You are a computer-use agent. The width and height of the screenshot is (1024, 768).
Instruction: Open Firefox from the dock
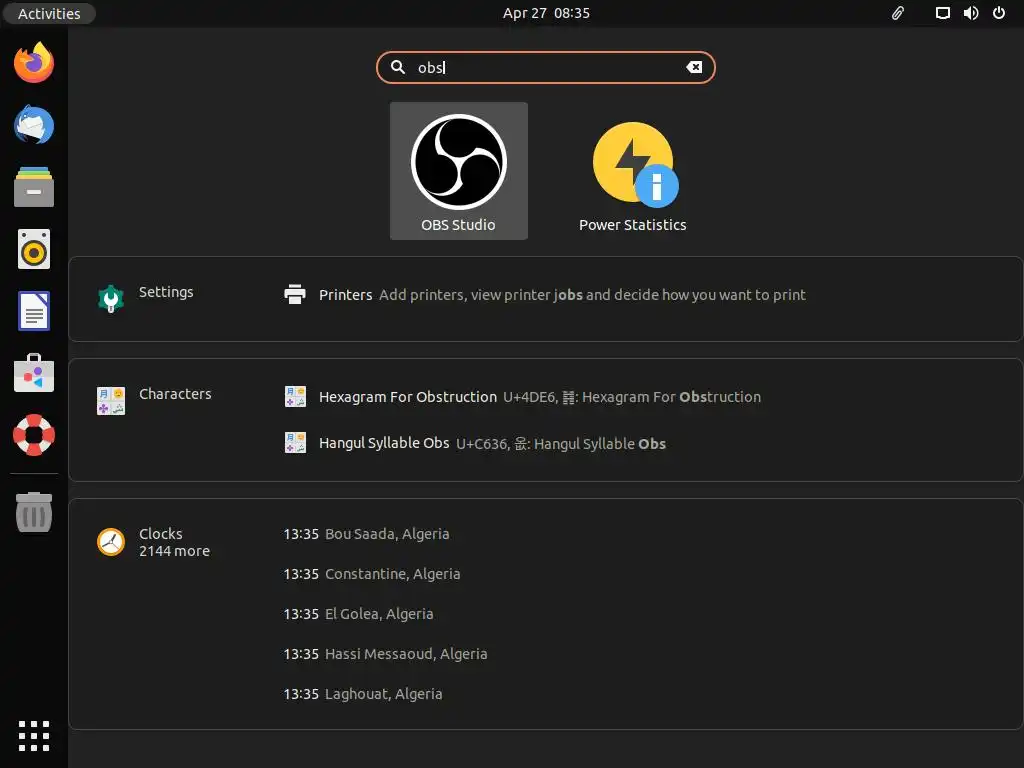click(x=34, y=63)
